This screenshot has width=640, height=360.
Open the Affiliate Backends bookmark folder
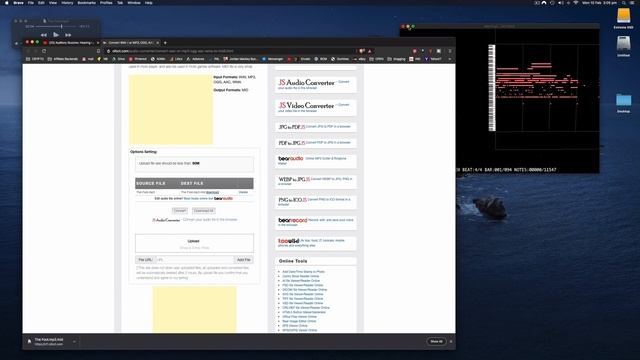62,59
